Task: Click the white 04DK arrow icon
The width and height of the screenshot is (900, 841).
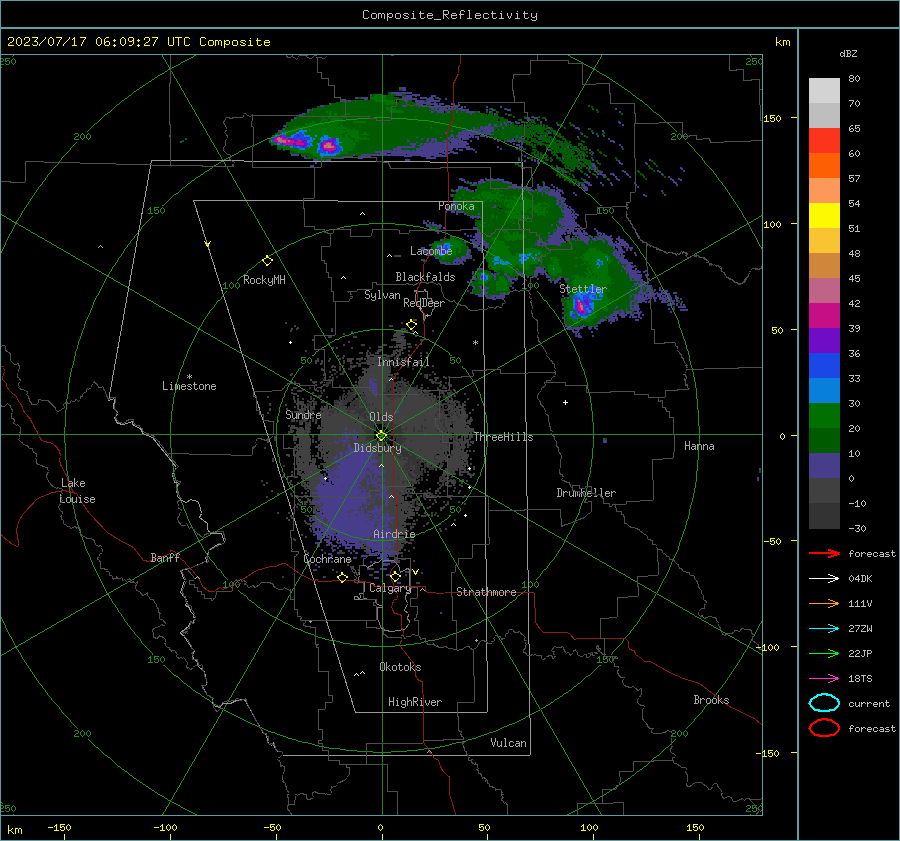Action: [824, 578]
